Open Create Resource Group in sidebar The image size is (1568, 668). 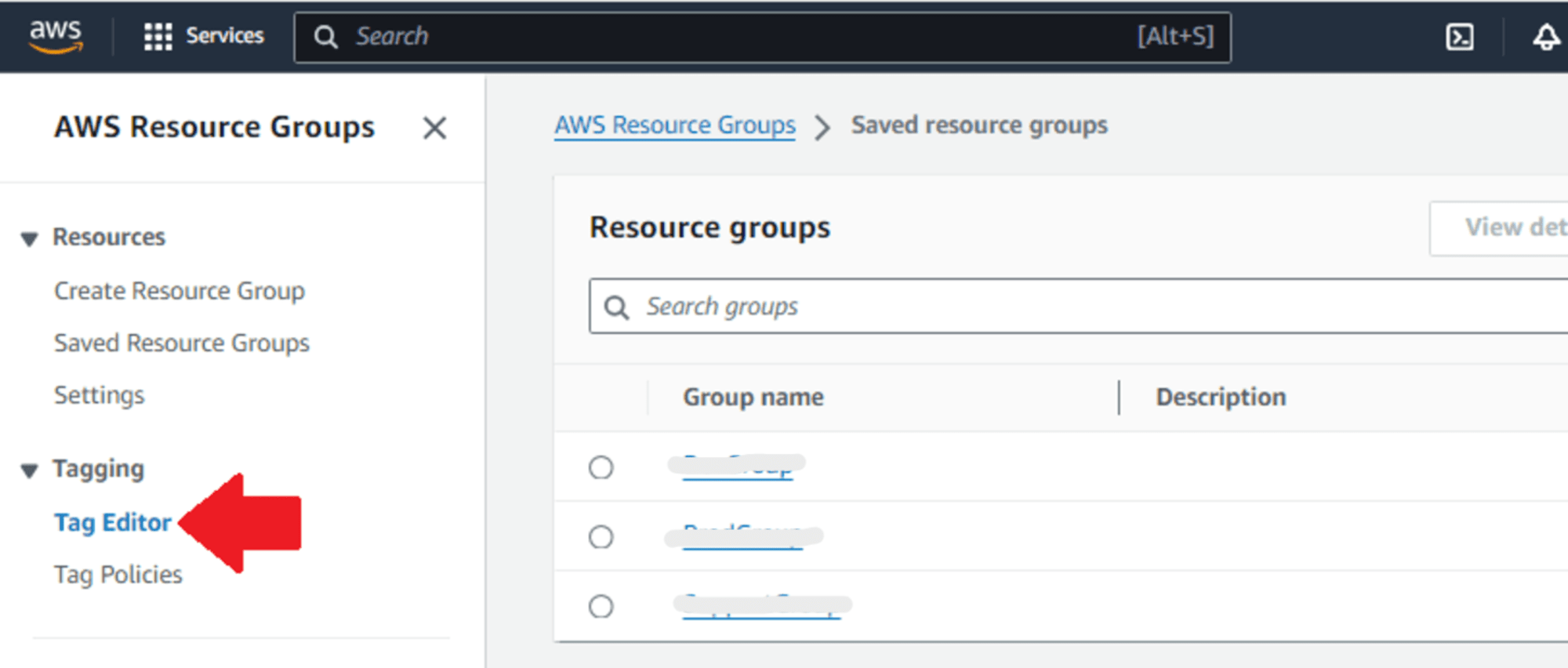point(180,291)
